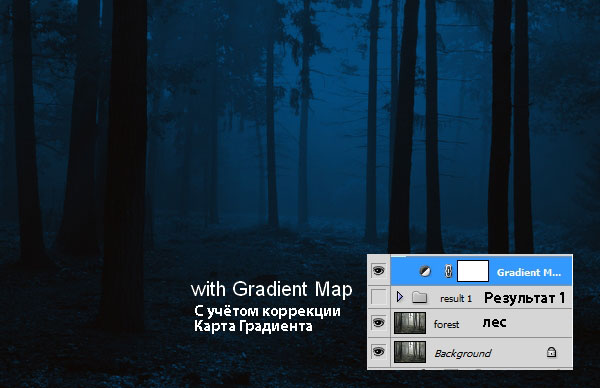
Task: Select the Gradient M... layer name
Action: click(529, 272)
